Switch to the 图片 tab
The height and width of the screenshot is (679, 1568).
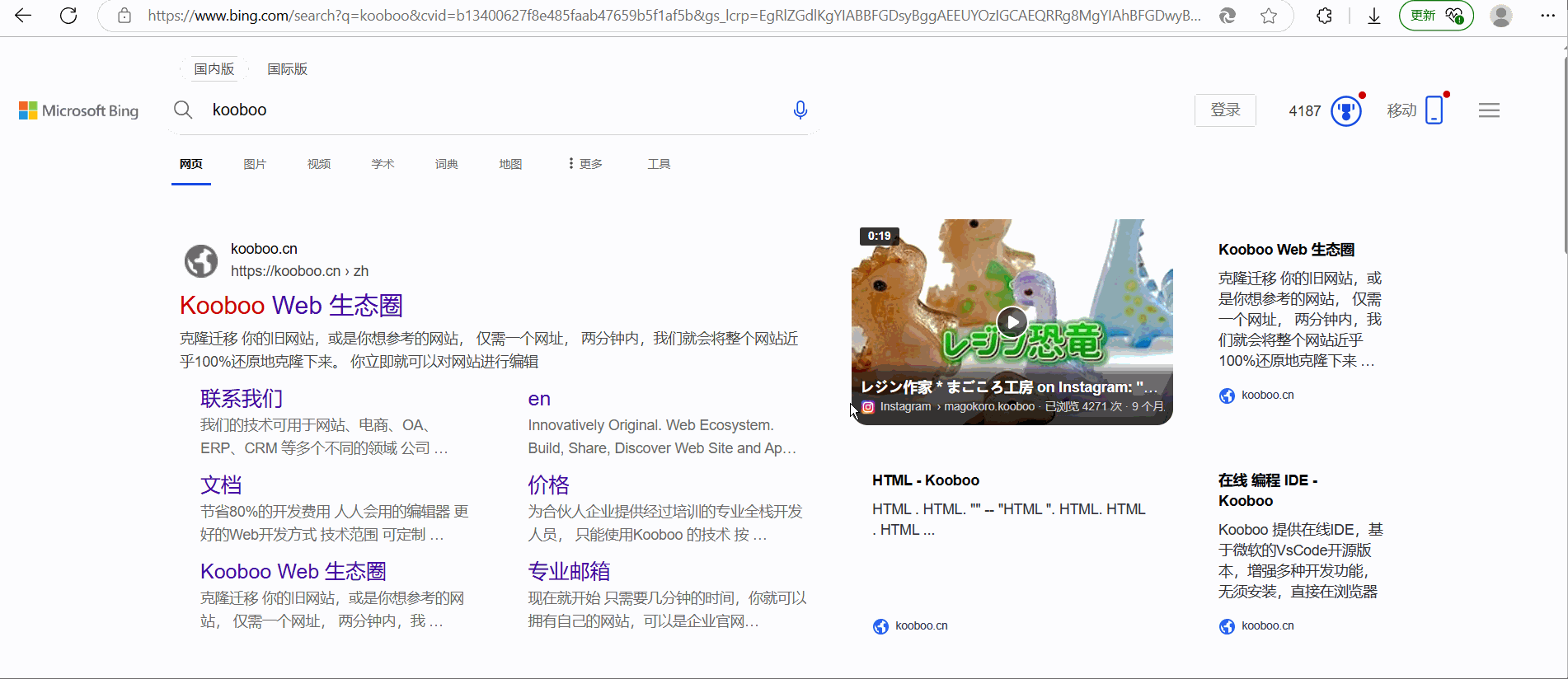point(255,164)
